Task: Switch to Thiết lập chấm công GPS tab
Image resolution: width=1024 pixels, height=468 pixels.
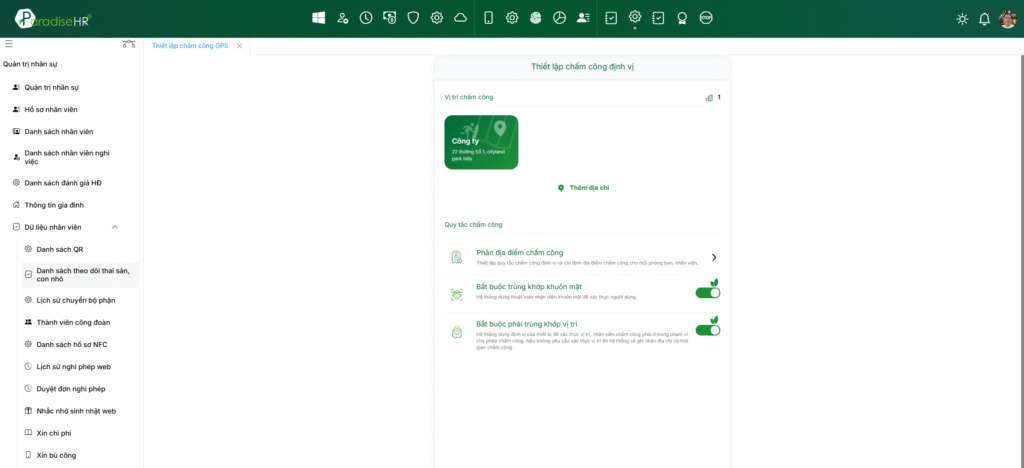Action: [x=190, y=46]
